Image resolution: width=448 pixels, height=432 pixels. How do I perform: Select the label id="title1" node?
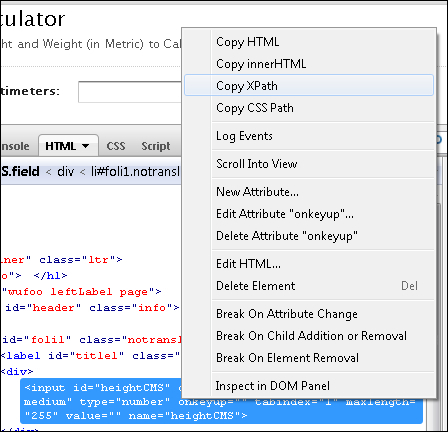(90, 356)
